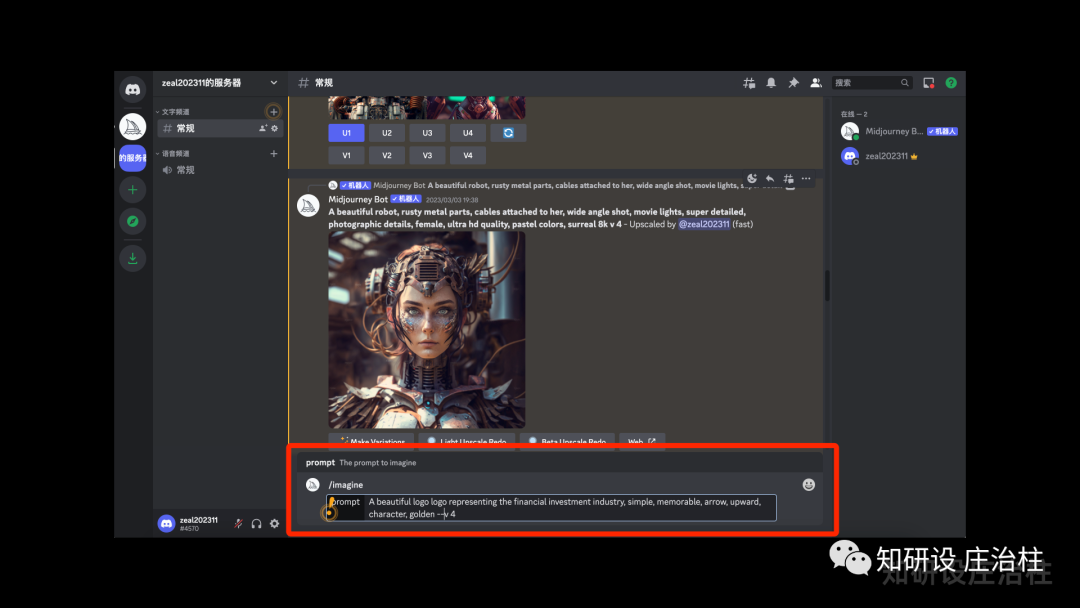
Task: Click the U3 upscale button
Action: click(x=427, y=133)
